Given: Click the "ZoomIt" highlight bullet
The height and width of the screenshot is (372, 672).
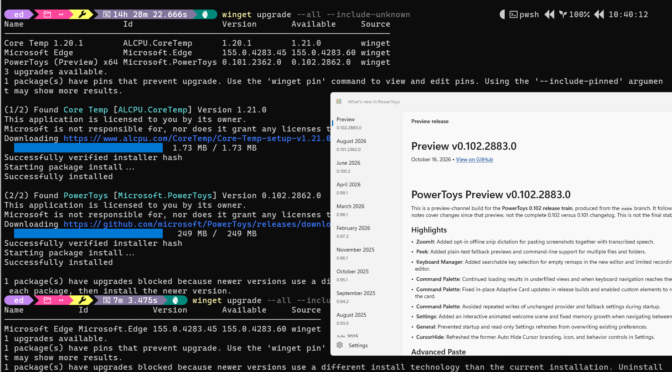Looking at the screenshot, I should tap(535, 242).
